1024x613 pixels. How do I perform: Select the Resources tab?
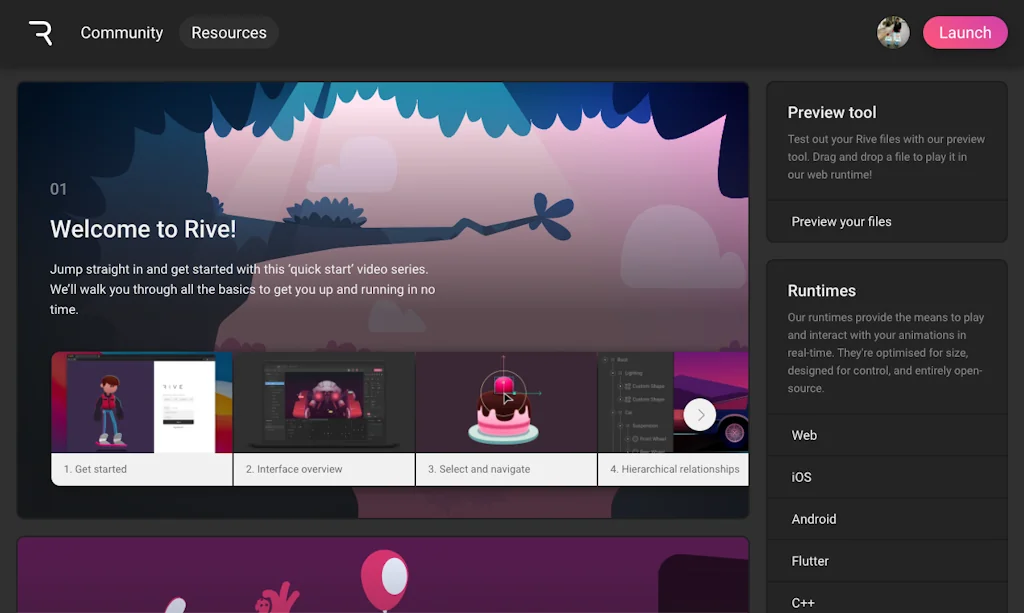click(x=228, y=32)
